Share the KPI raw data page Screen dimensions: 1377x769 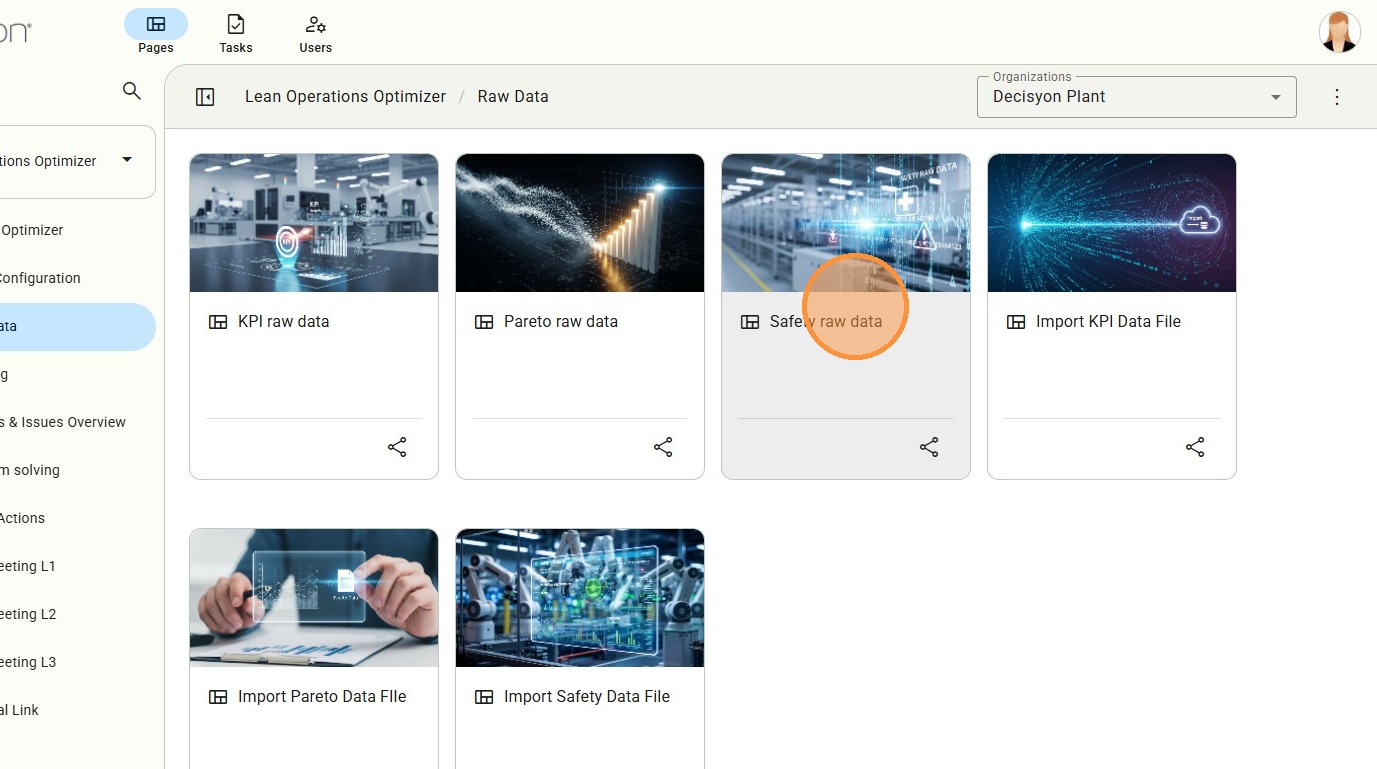397,447
